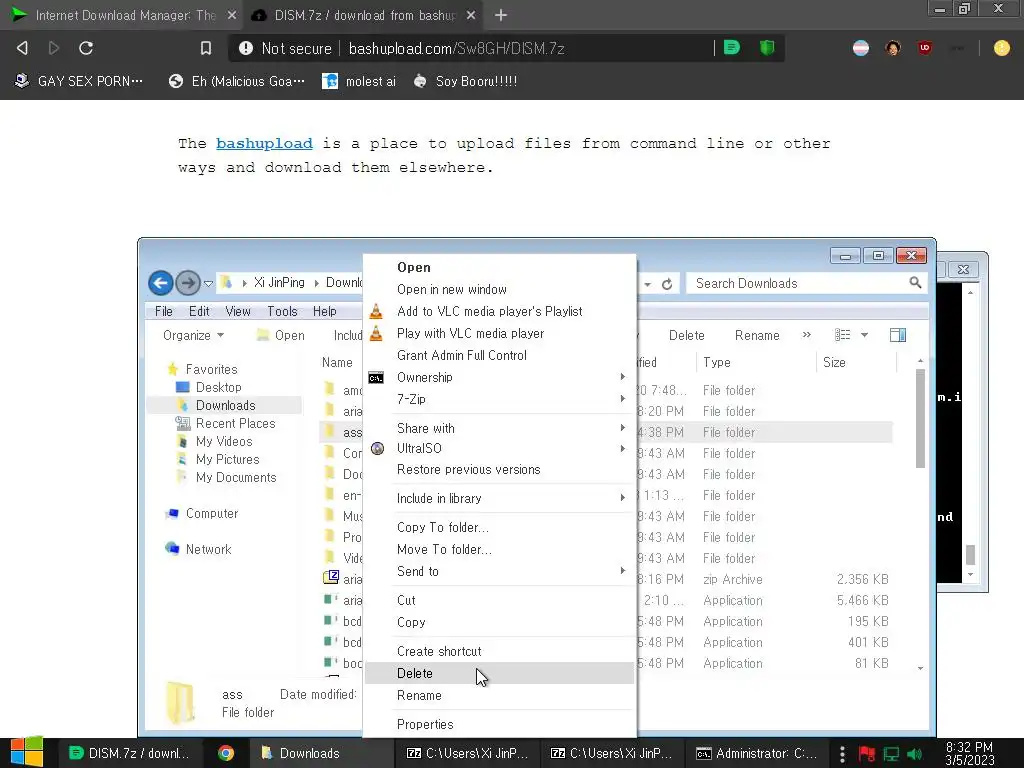
Task: Expand the UltraISO submenu
Action: point(500,449)
